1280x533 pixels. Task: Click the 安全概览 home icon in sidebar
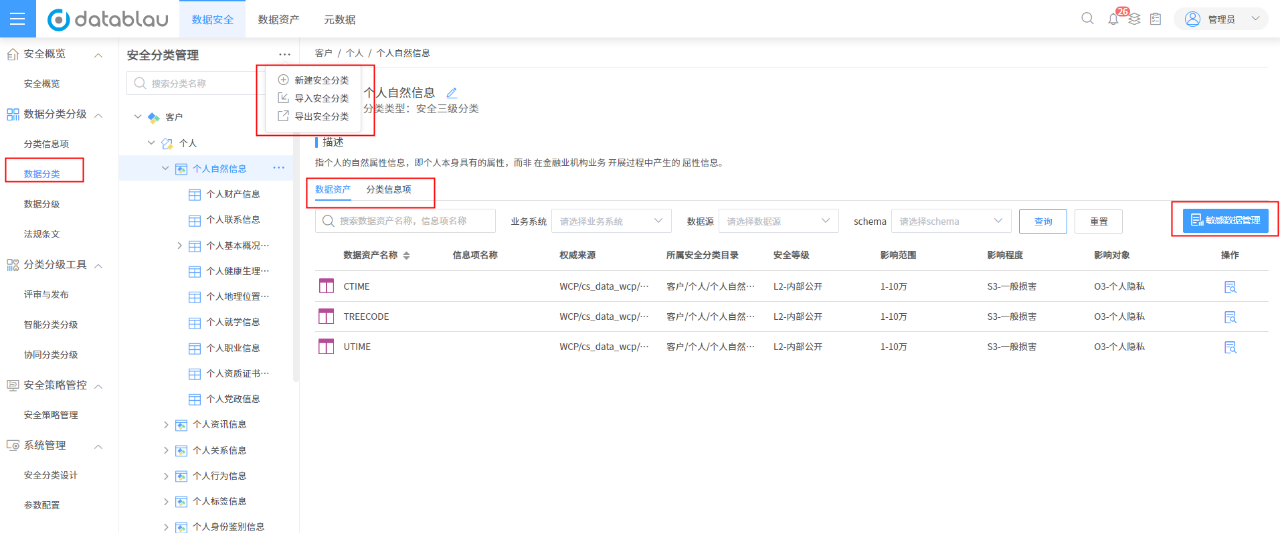13,54
